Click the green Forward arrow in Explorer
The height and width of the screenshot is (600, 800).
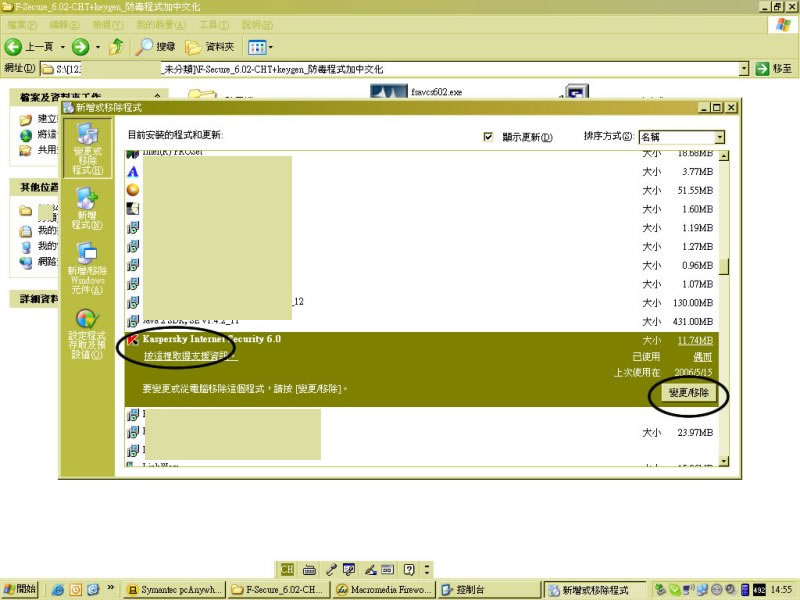point(80,47)
